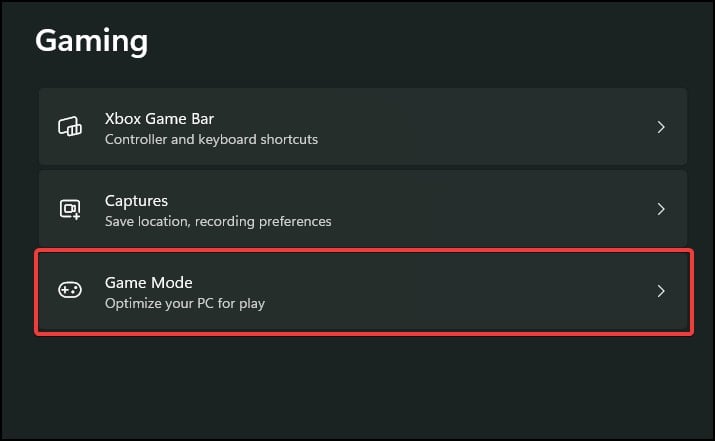
Task: Click the red highlight border around Game Mode
Action: pyautogui.click(x=364, y=250)
